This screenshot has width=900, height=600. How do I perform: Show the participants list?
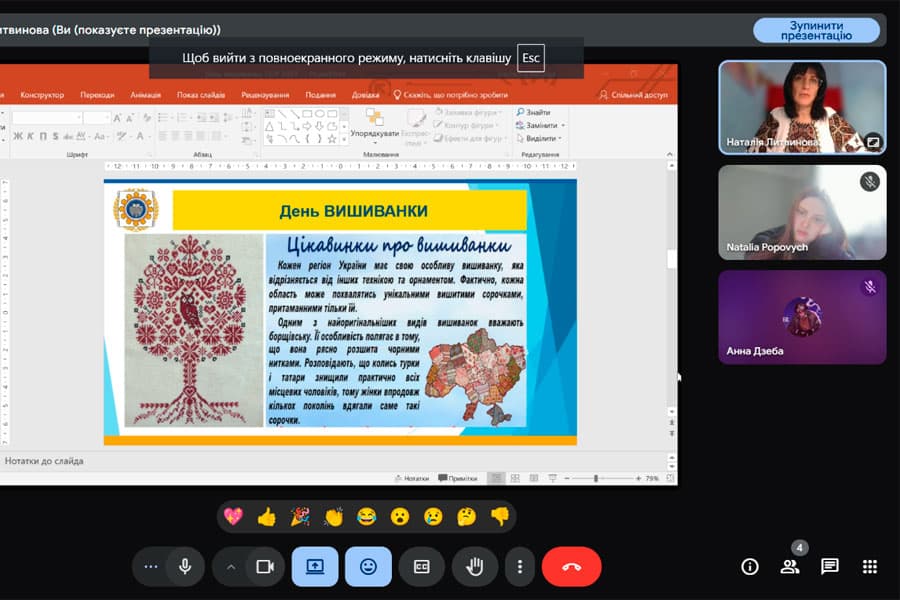790,567
